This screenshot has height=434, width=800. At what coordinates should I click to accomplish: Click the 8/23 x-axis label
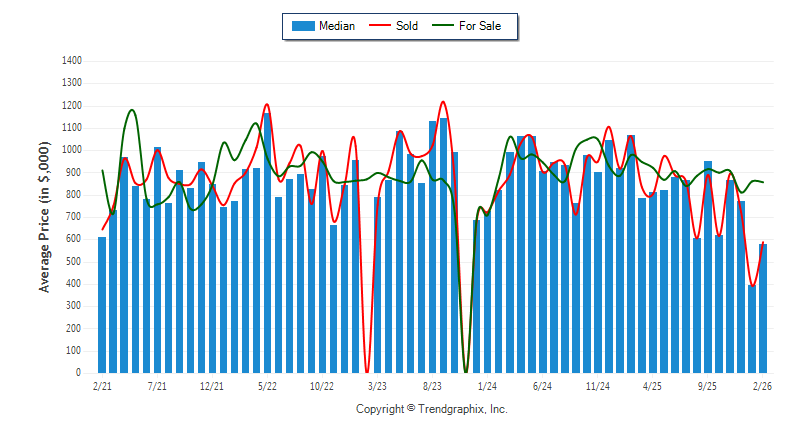click(433, 385)
